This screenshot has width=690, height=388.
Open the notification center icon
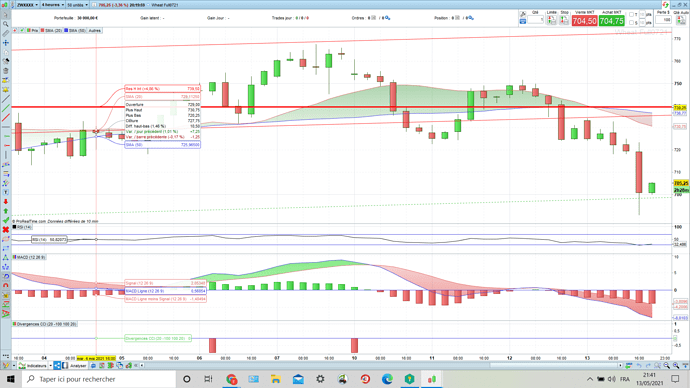tap(675, 379)
